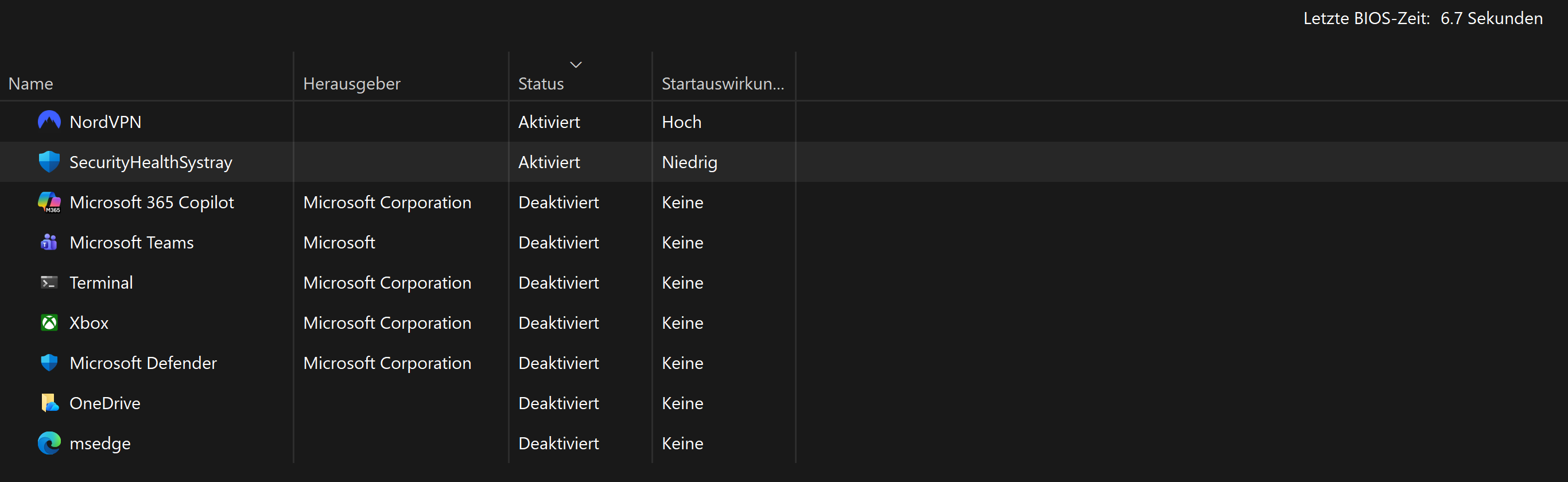Click the SecurityHealthSystray shield icon
Image resolution: width=1568 pixels, height=482 pixels.
tap(49, 161)
